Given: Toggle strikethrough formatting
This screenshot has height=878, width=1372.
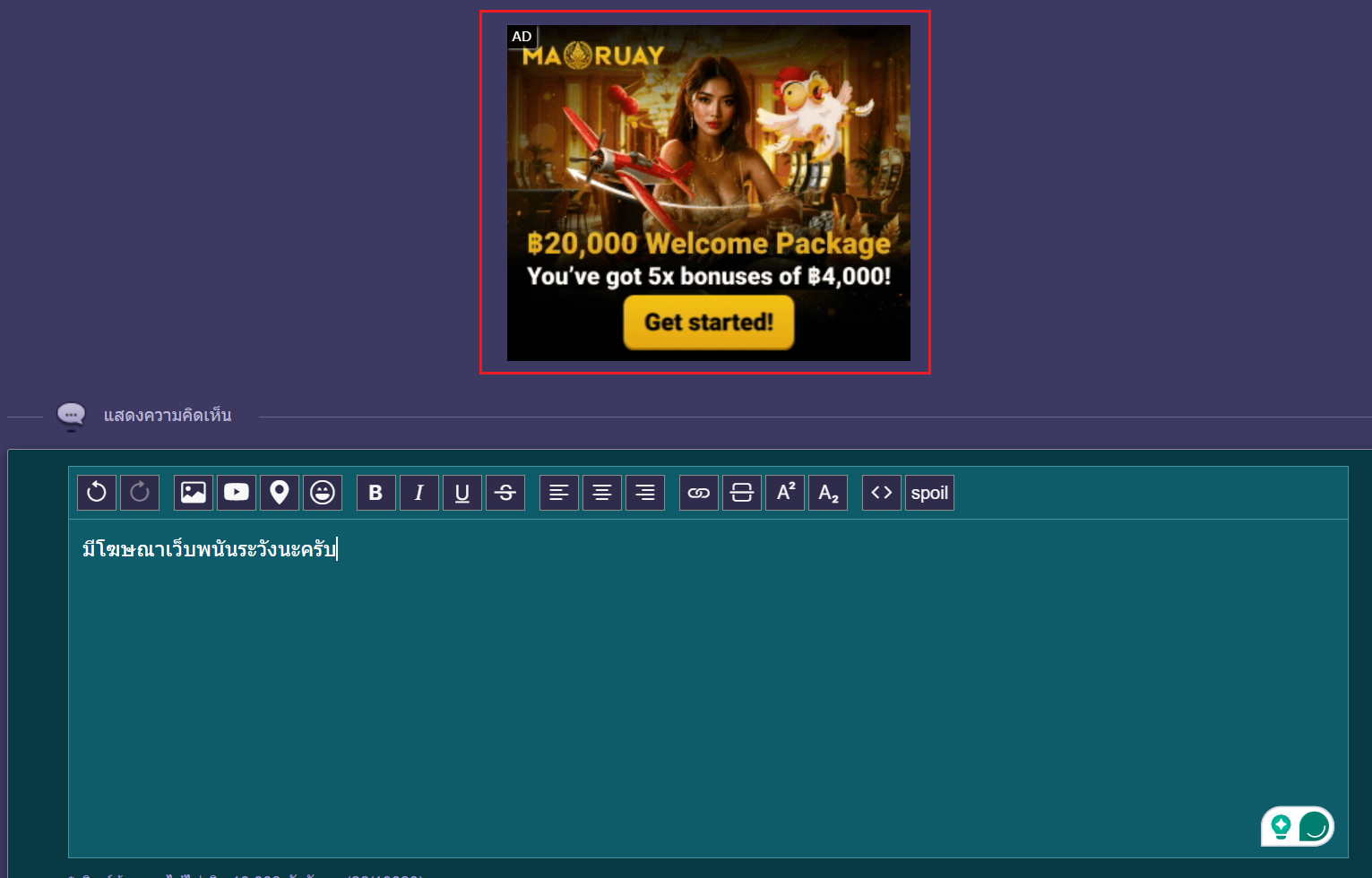Looking at the screenshot, I should [505, 493].
